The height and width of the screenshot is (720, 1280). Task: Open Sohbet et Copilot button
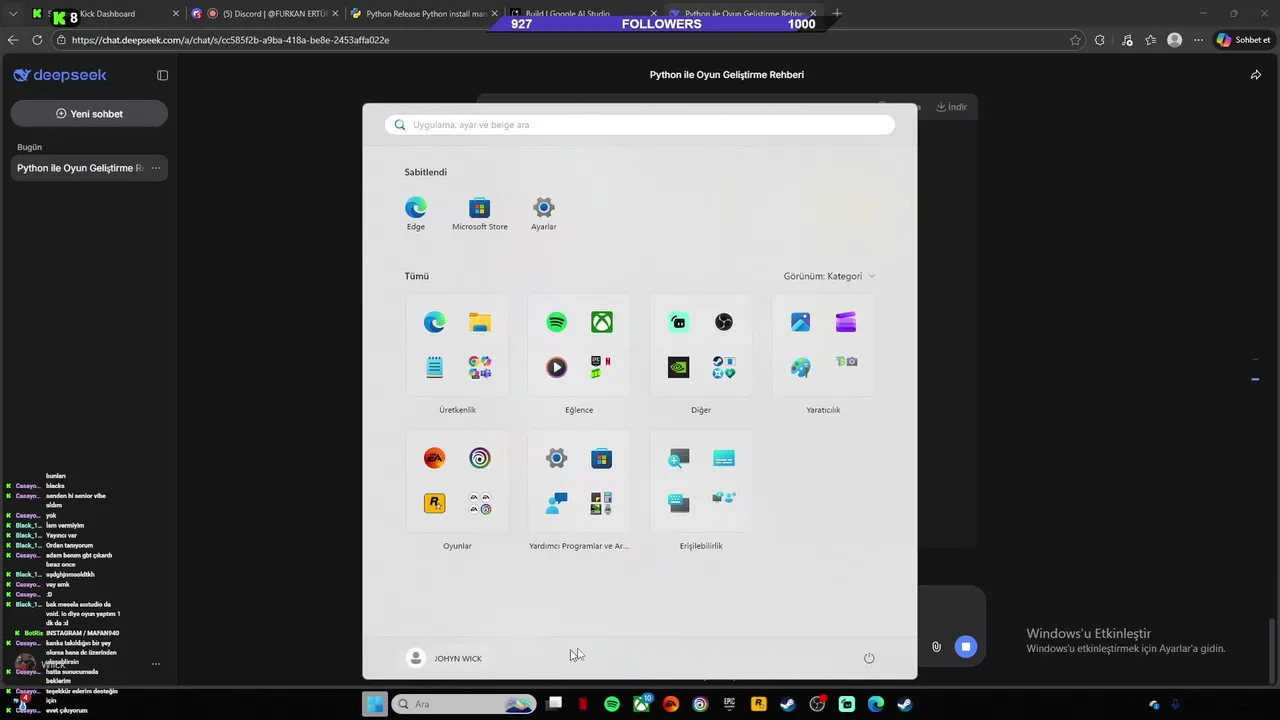[x=1243, y=40]
